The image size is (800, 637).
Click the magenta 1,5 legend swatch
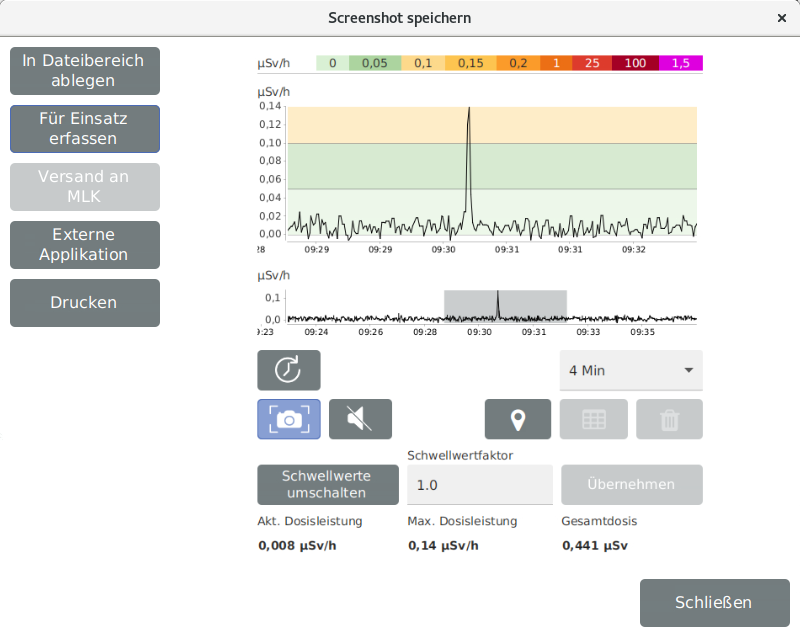tap(681, 63)
